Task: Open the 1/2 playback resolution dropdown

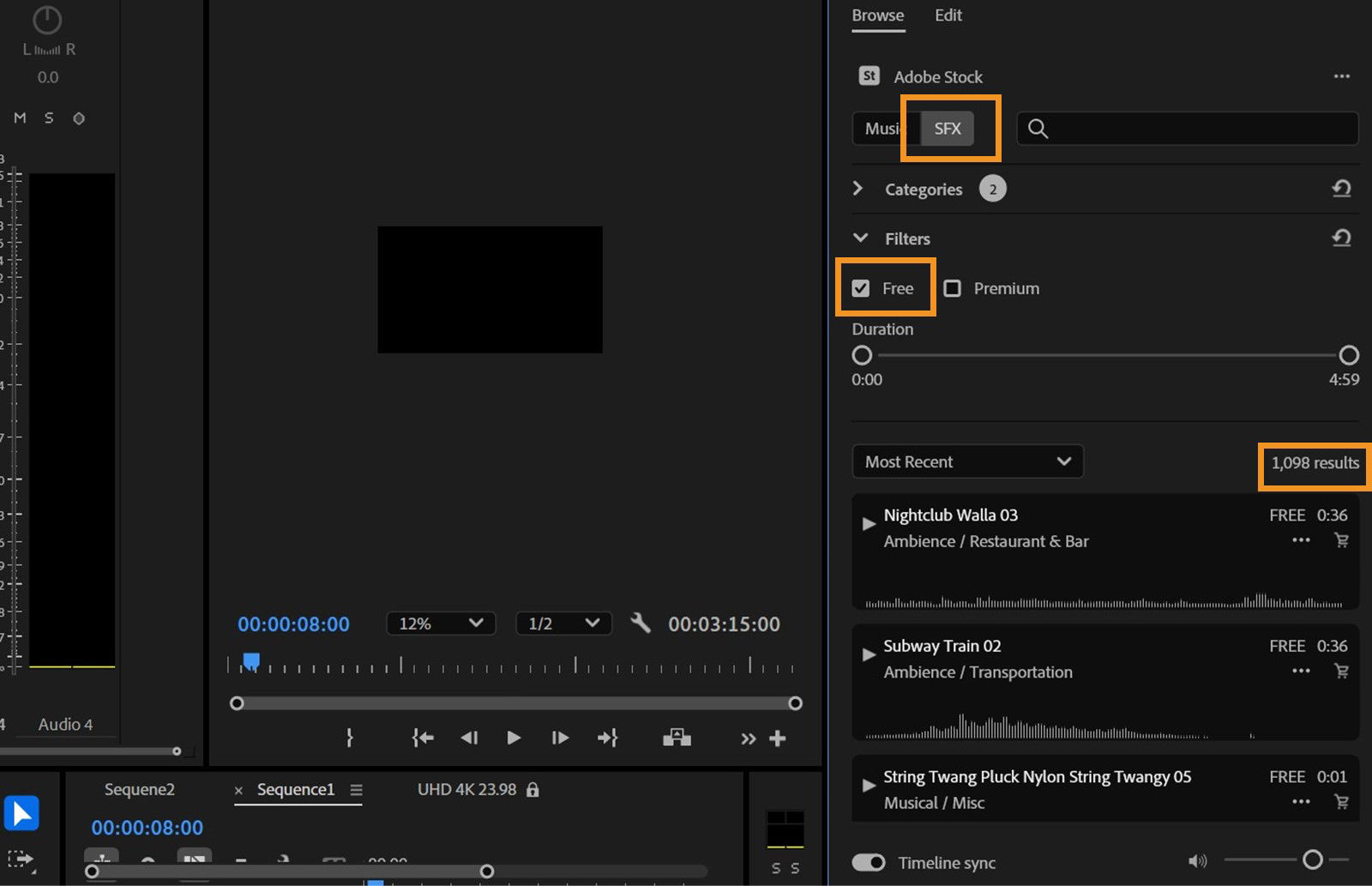Action: (563, 624)
